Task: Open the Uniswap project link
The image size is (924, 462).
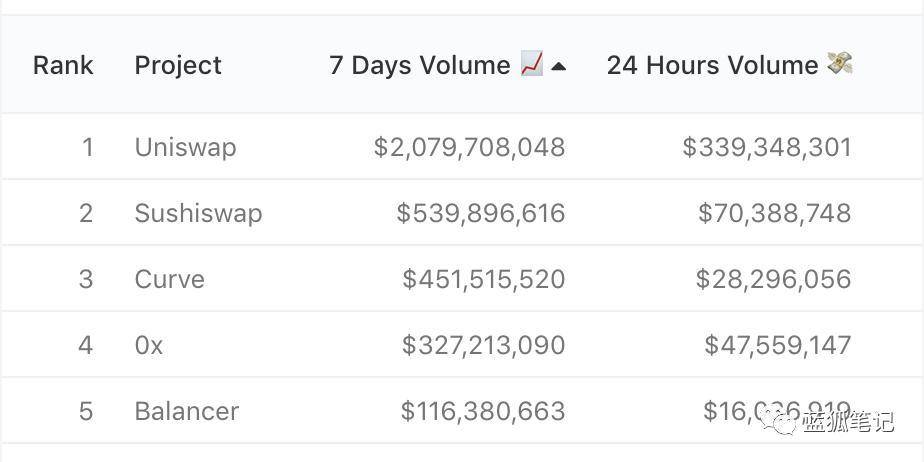Action: 185,147
